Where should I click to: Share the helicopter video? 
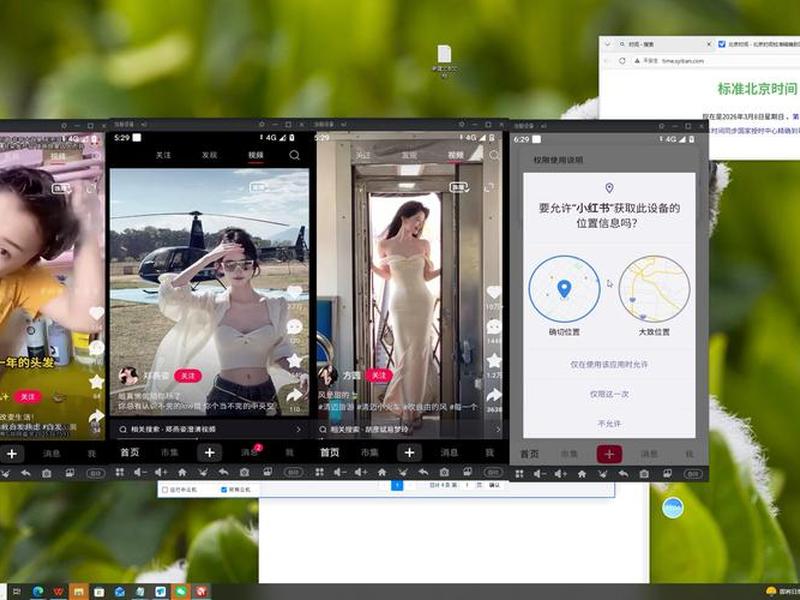coord(294,395)
